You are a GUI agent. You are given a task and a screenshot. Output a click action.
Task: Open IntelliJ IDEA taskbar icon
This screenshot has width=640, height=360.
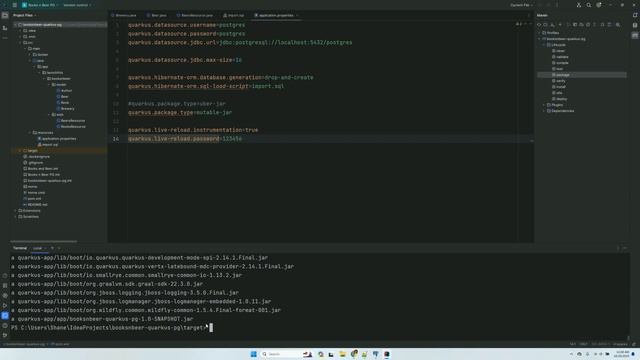[x=386, y=354]
